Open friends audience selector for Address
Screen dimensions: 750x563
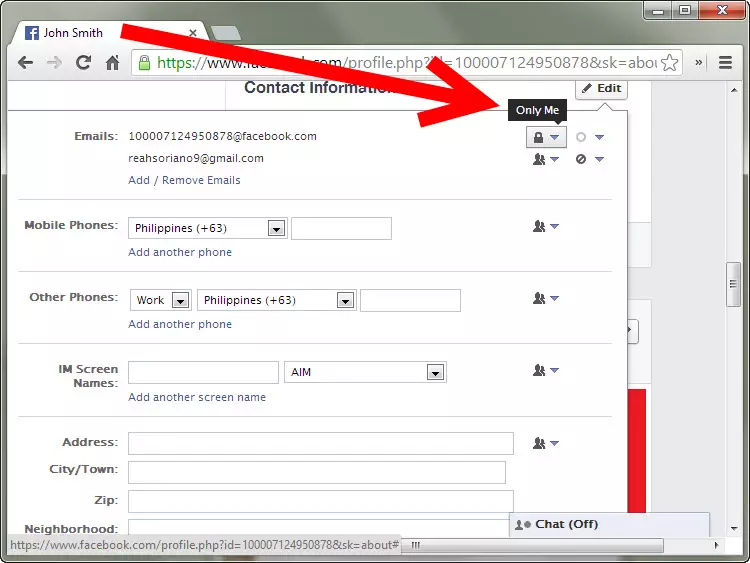(546, 443)
